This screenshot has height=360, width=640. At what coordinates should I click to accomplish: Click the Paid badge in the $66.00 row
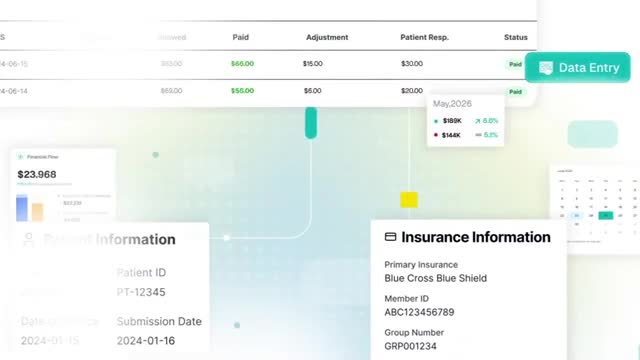pyautogui.click(x=515, y=64)
